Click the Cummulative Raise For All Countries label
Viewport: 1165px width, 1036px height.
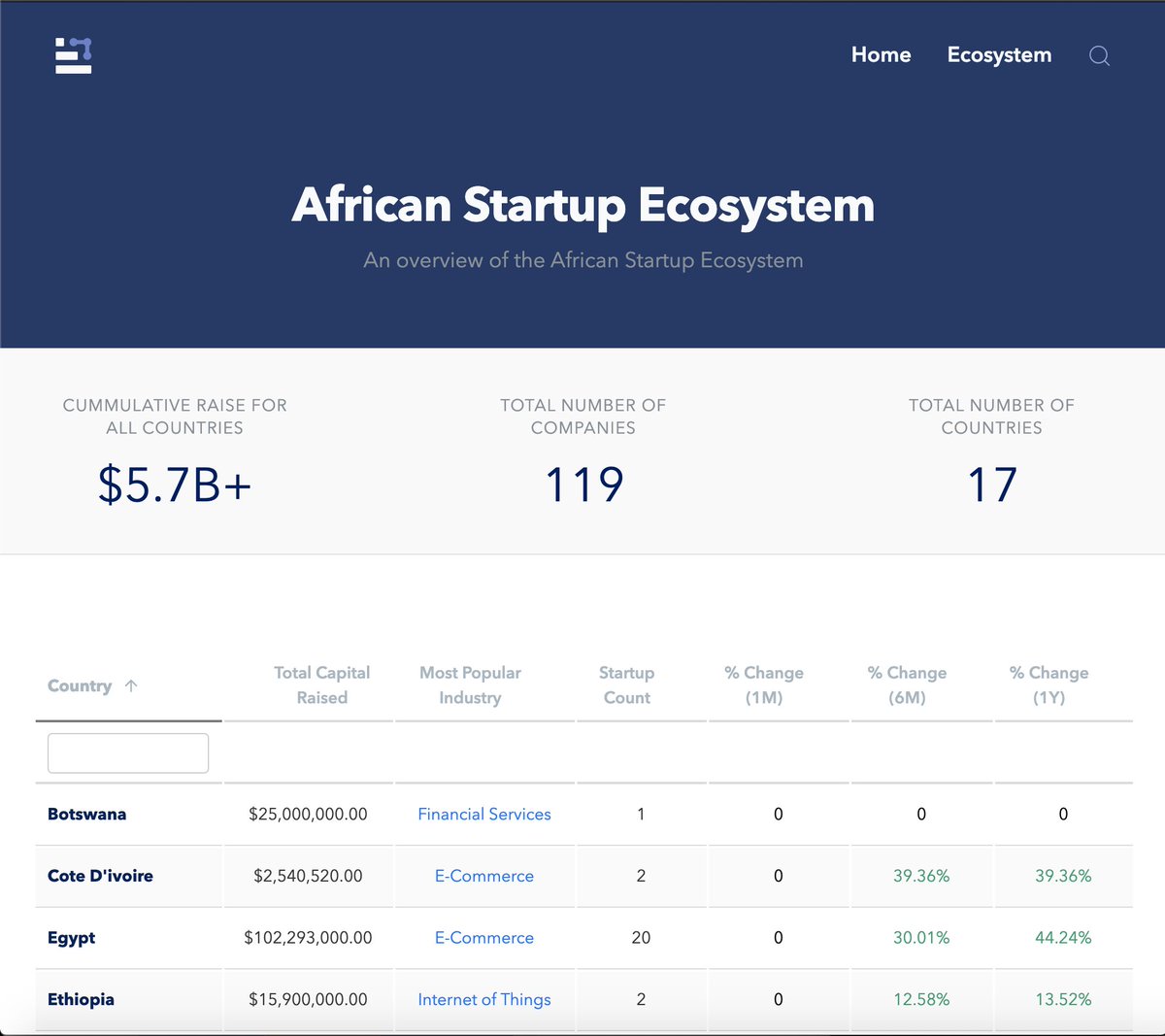175,417
